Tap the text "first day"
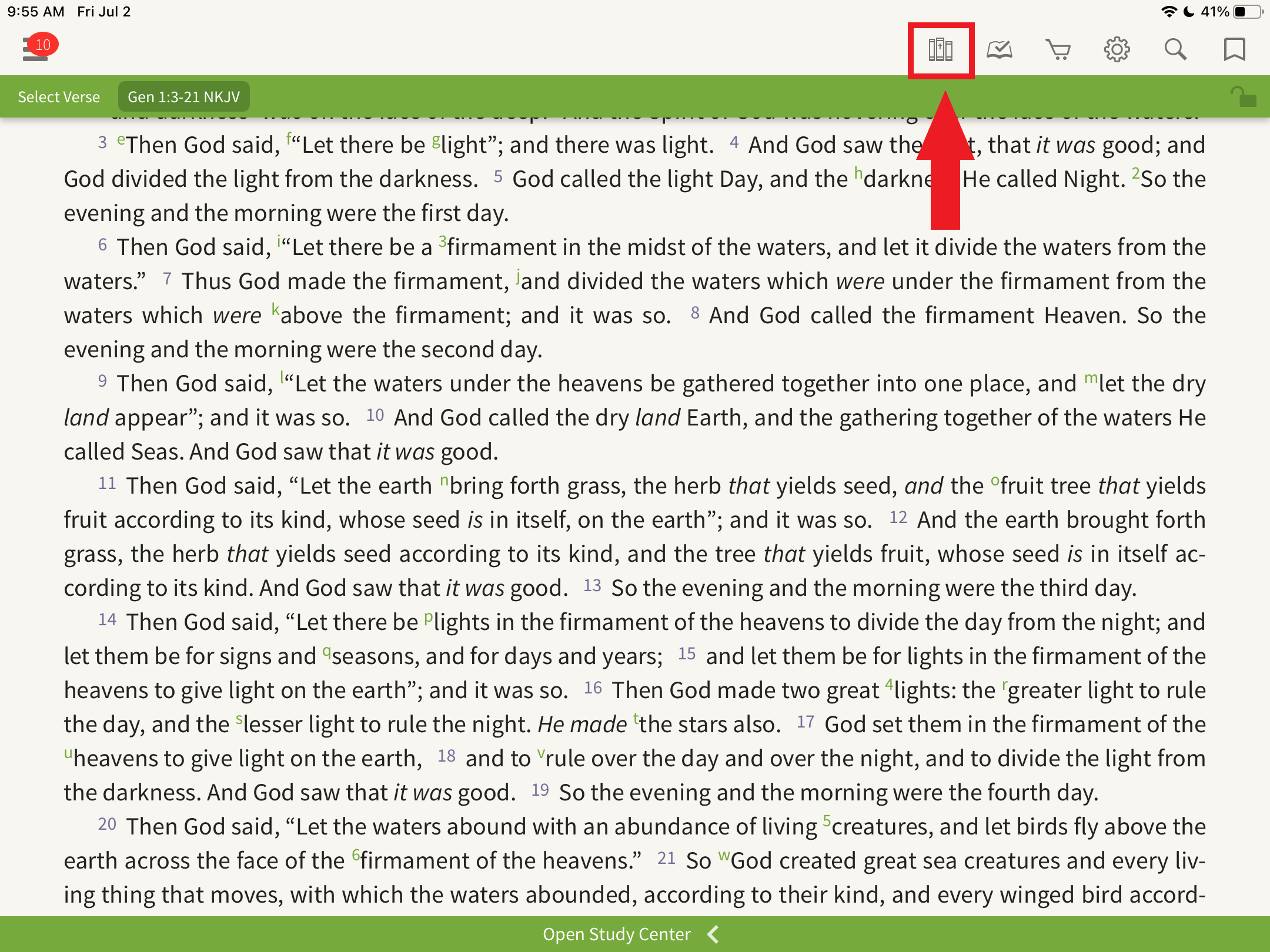This screenshot has height=952, width=1270. point(464,213)
